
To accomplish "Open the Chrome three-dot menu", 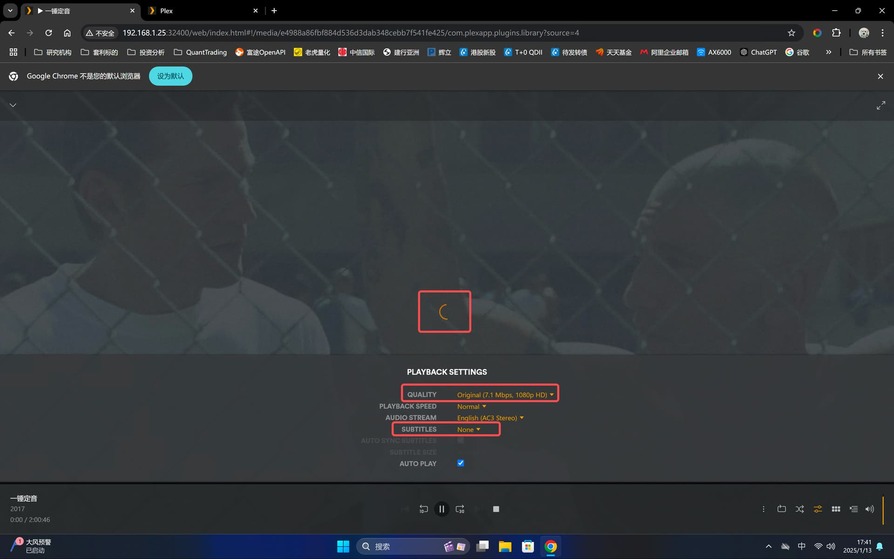I will 882,33.
